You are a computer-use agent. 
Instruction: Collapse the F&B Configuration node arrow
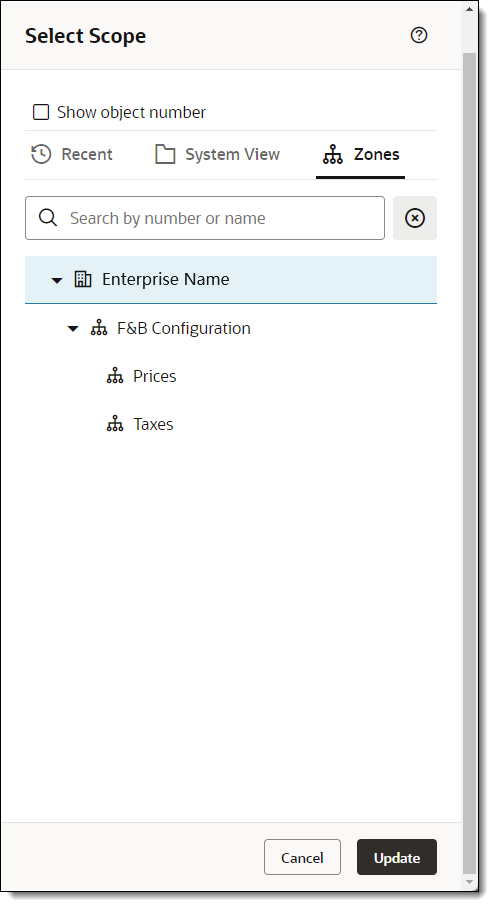coord(73,329)
